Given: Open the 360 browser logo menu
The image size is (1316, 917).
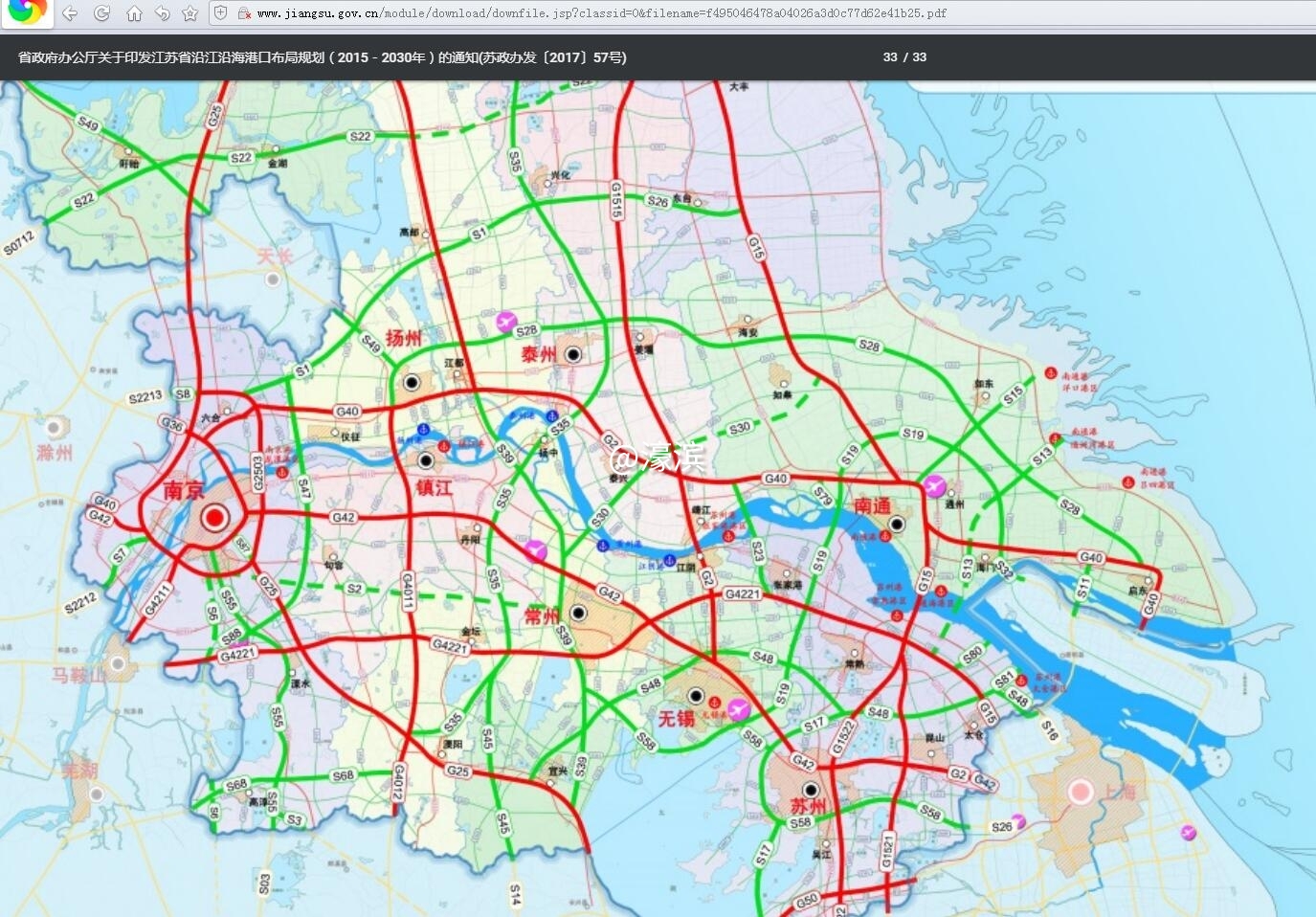Looking at the screenshot, I should click(26, 11).
